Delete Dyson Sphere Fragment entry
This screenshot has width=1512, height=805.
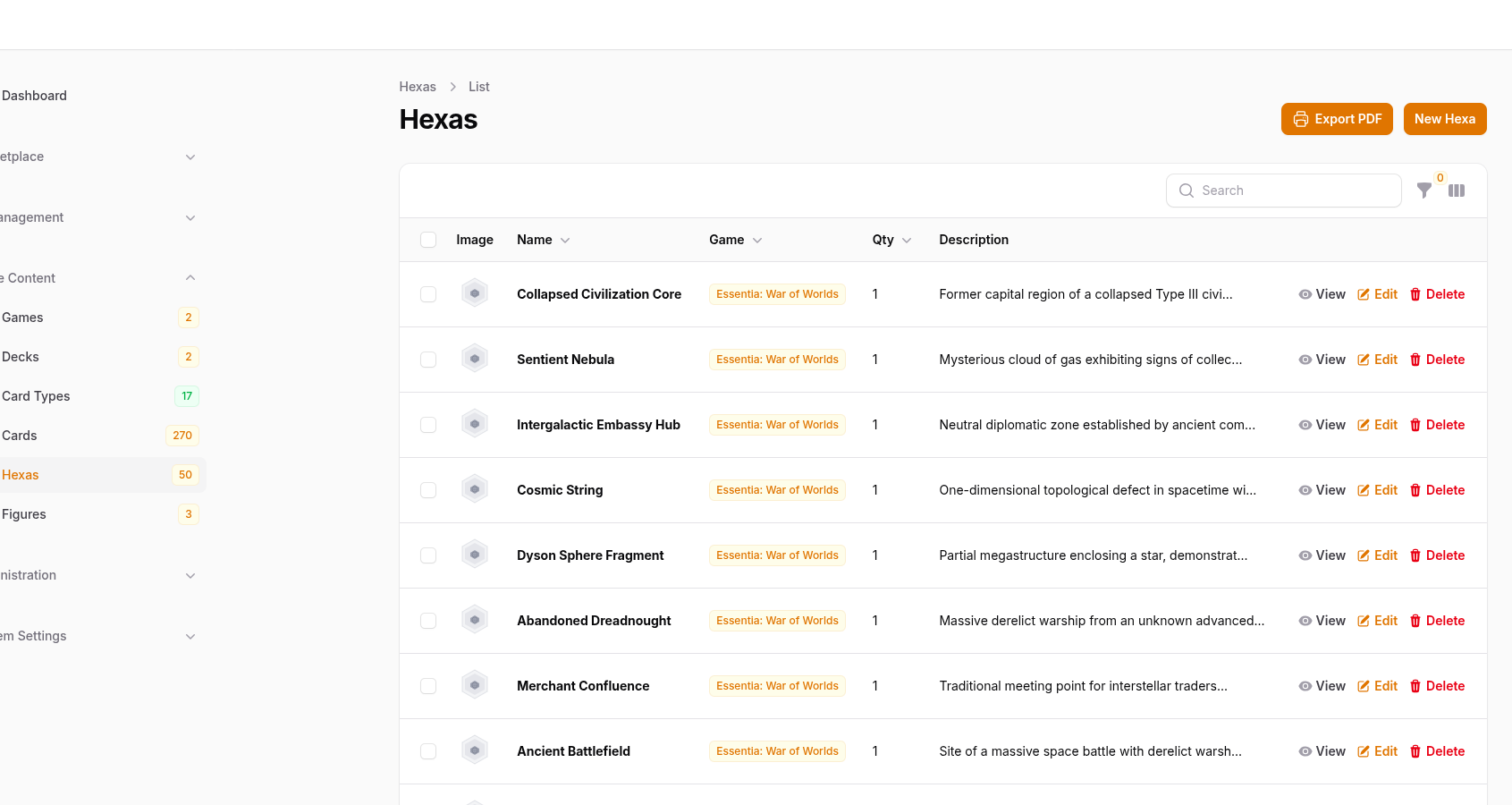coord(1437,555)
